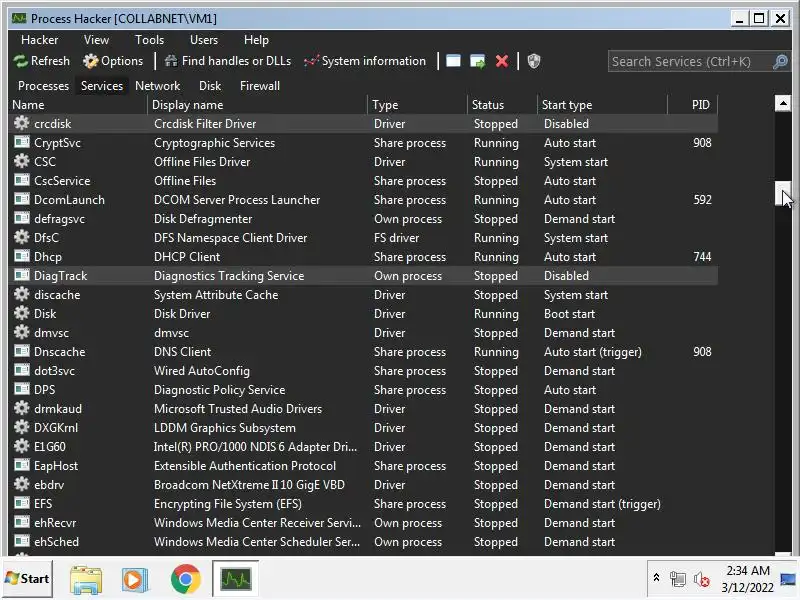Click the search magnifier icon
Image resolution: width=800 pixels, height=600 pixels.
pyautogui.click(x=780, y=62)
